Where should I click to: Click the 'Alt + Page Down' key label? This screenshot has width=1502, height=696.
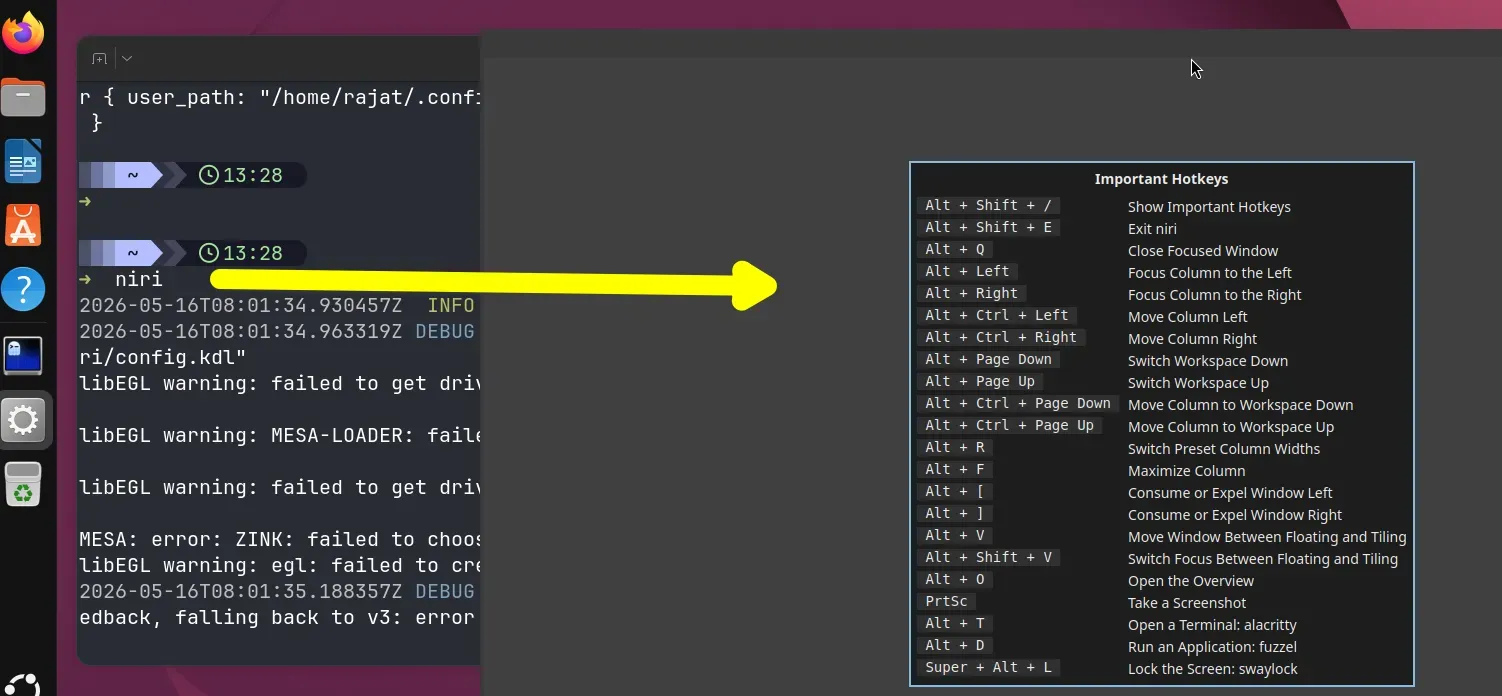coord(988,359)
